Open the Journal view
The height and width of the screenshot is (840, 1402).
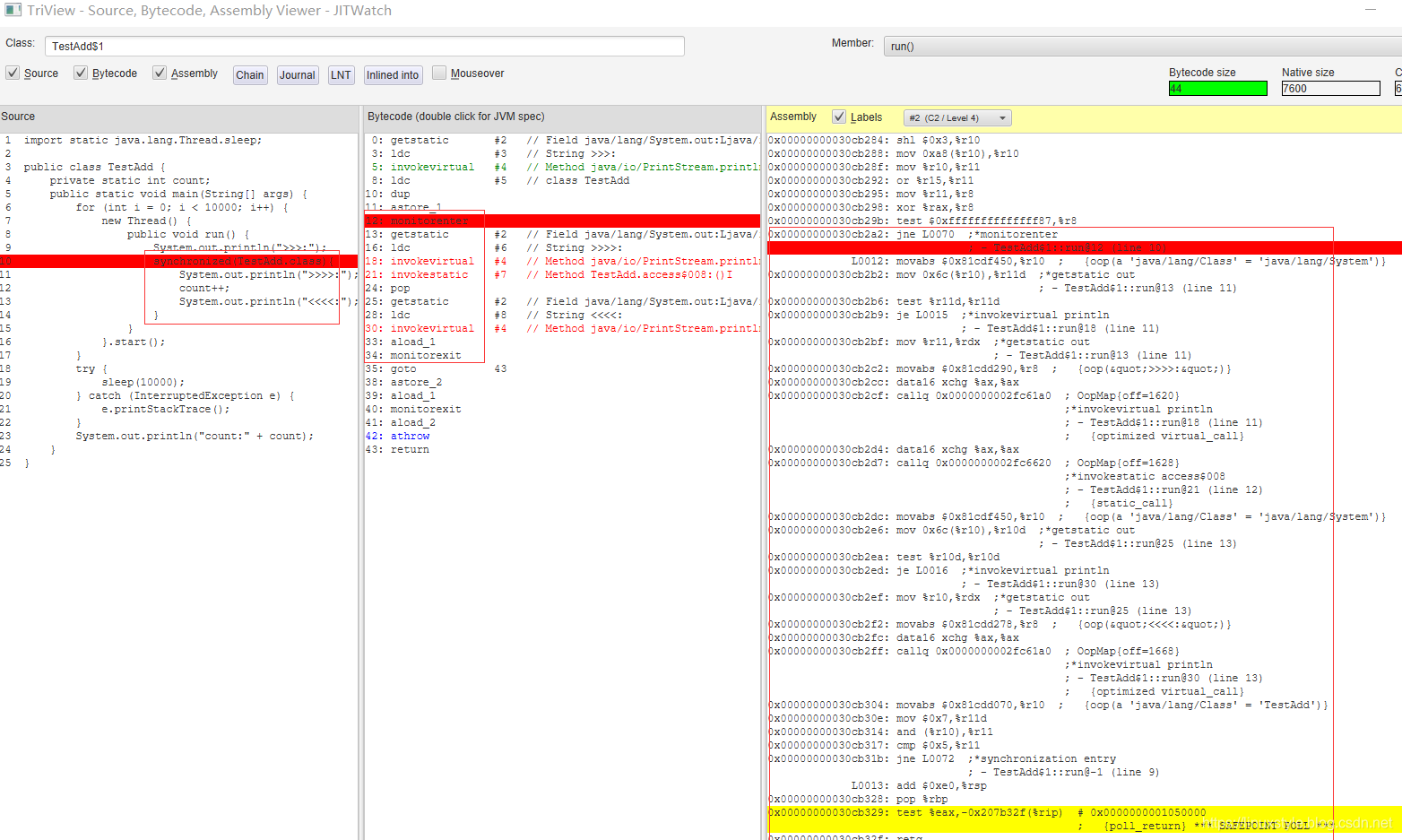(x=298, y=75)
